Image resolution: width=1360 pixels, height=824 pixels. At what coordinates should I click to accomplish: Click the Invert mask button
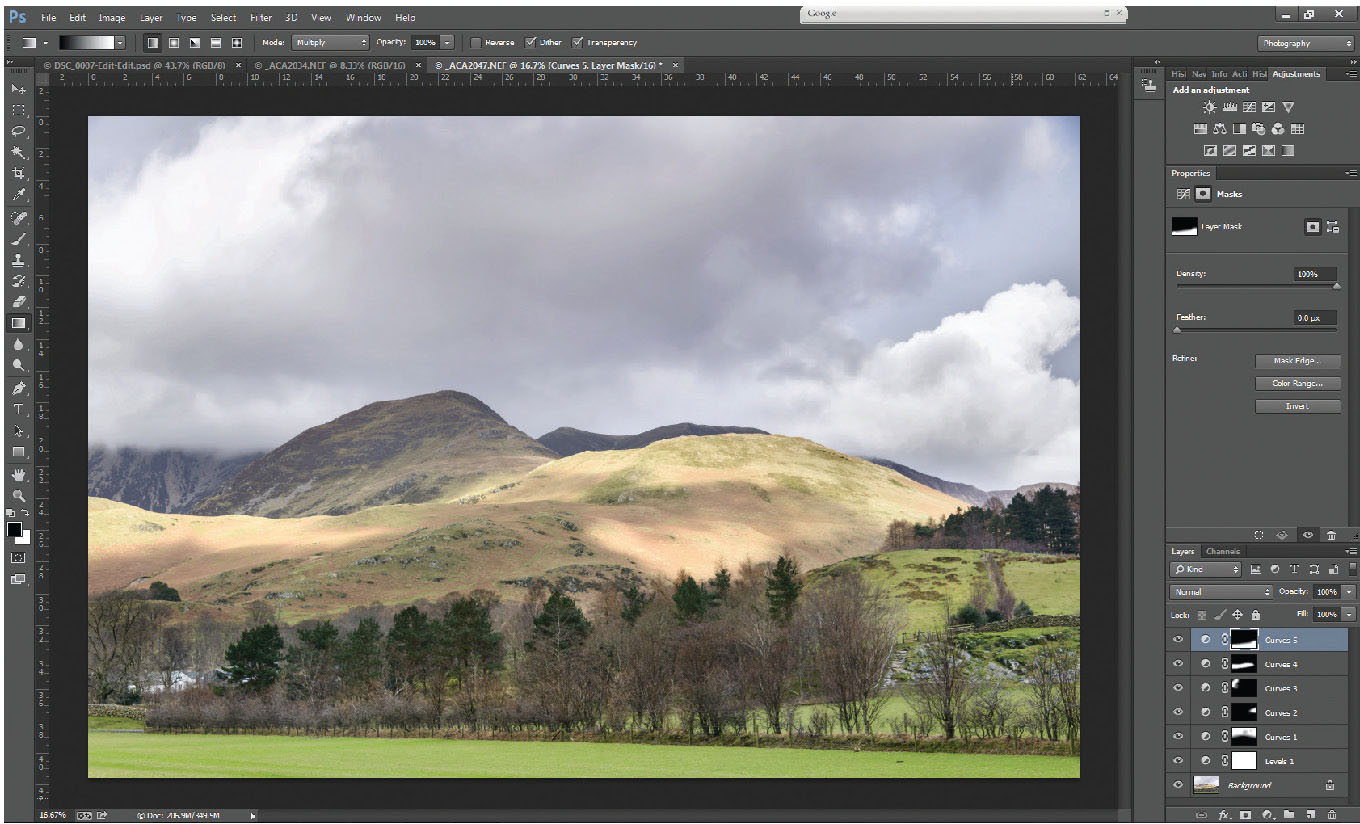click(1297, 406)
